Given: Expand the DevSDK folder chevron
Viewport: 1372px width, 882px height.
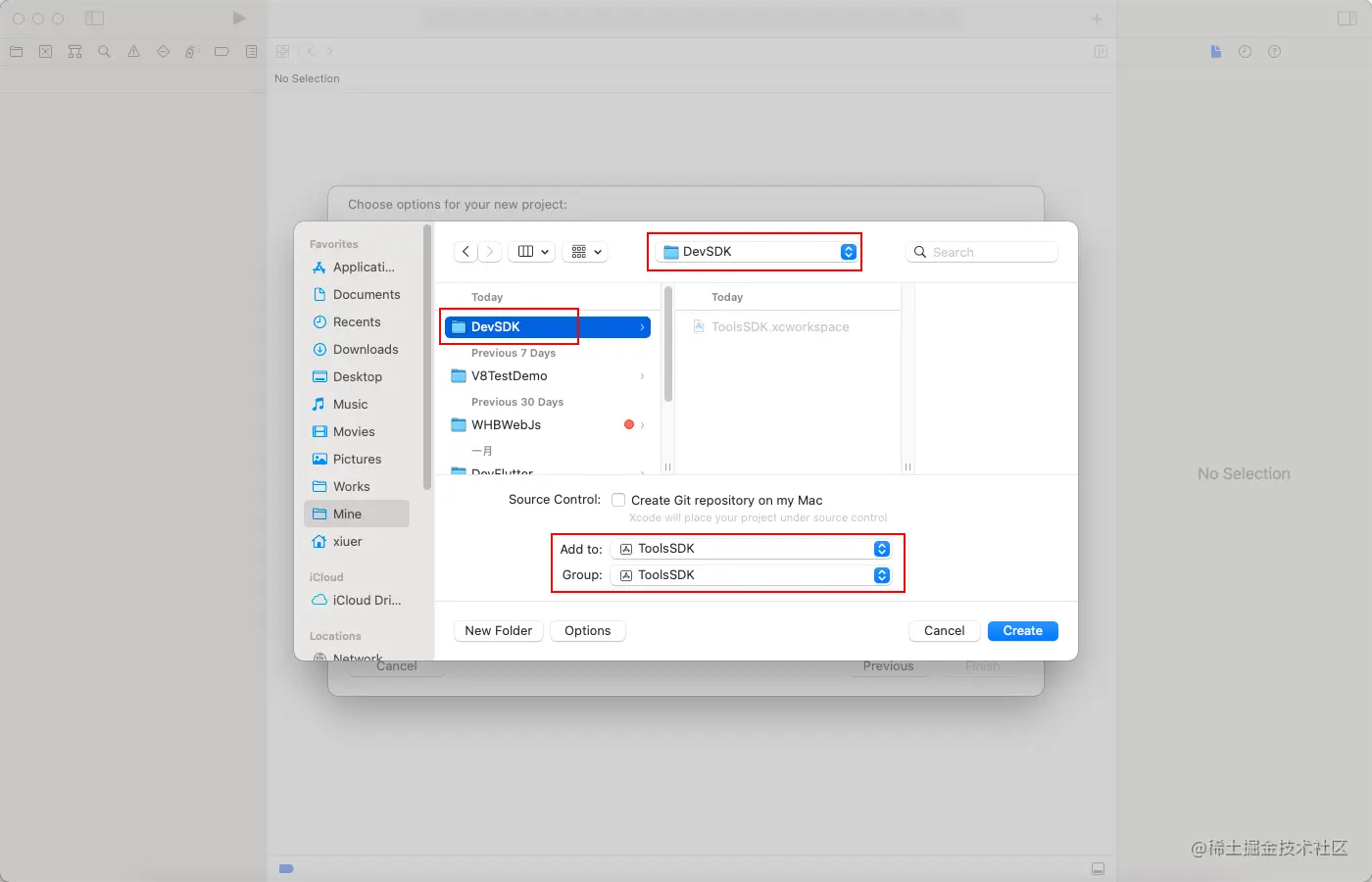Looking at the screenshot, I should pyautogui.click(x=642, y=327).
